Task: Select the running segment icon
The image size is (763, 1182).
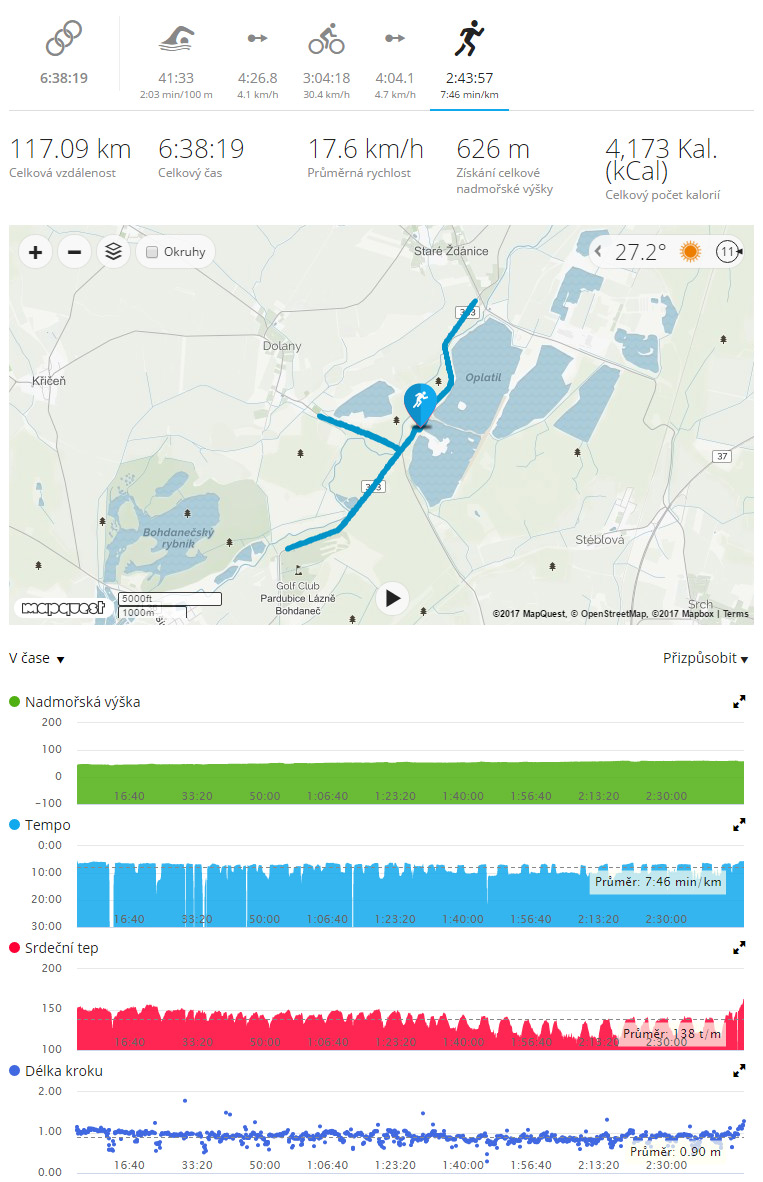Action: [468, 41]
